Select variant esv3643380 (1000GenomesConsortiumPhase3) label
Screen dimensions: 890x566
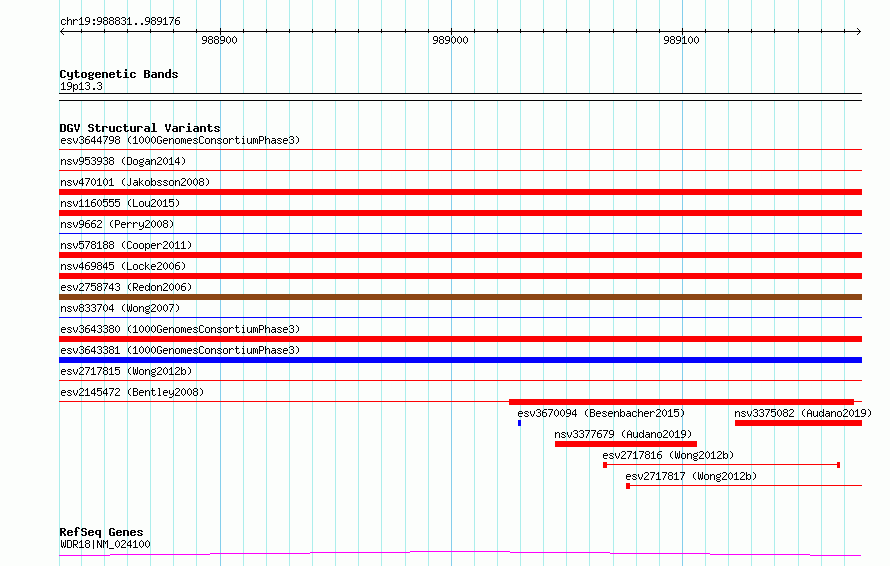point(180,329)
